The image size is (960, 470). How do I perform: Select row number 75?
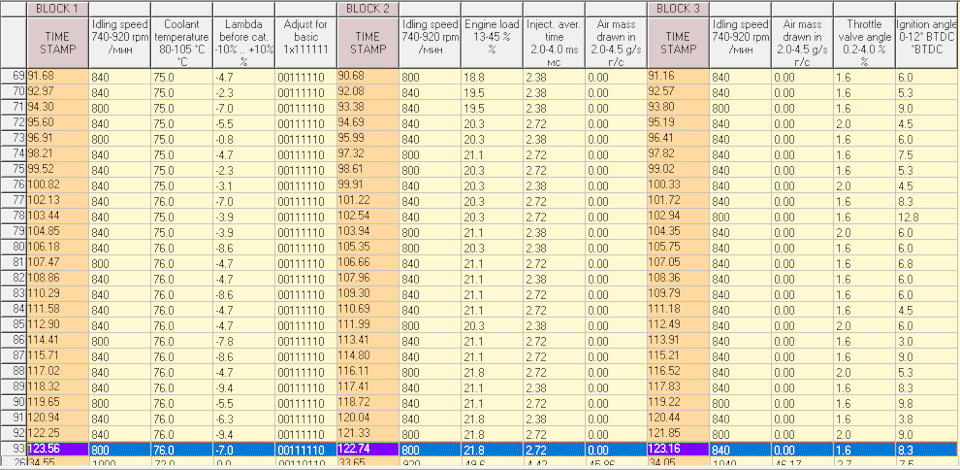(x=13, y=170)
